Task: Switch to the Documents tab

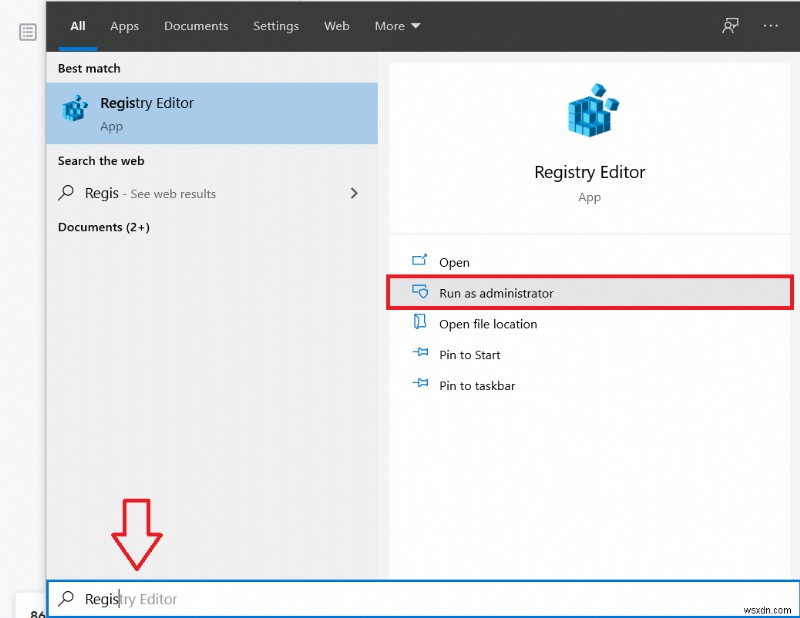Action: [x=196, y=26]
